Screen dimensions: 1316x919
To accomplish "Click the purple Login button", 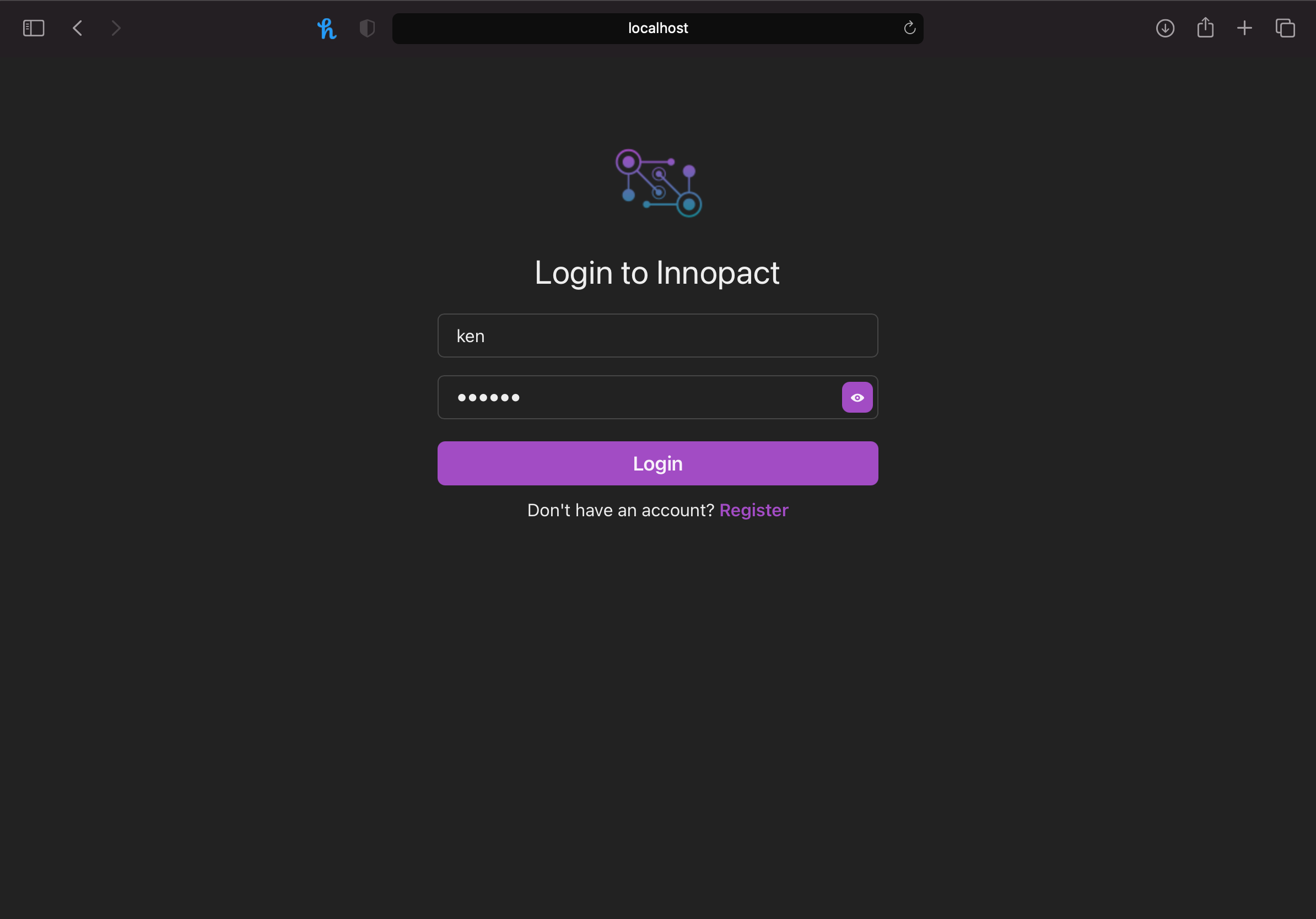I will click(x=657, y=463).
